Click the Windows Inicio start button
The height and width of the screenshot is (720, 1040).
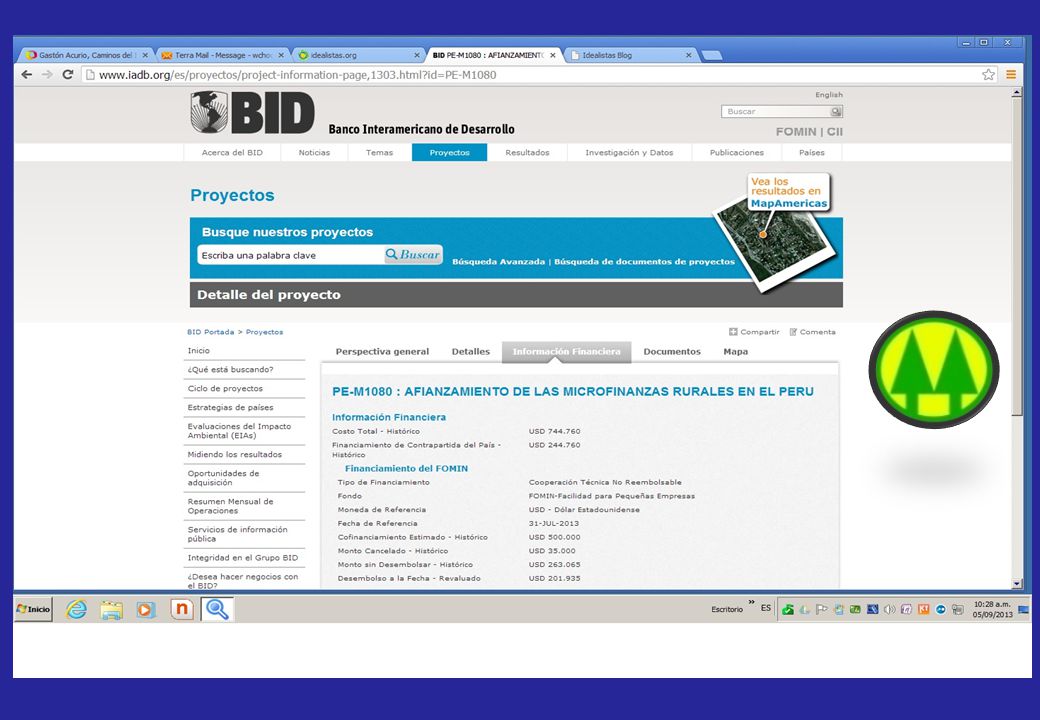33,609
